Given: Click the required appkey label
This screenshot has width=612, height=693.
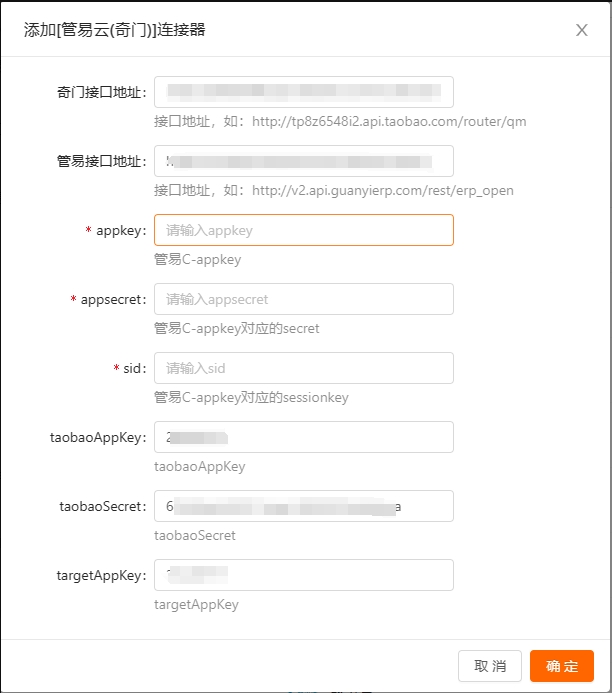Looking at the screenshot, I should [x=121, y=231].
